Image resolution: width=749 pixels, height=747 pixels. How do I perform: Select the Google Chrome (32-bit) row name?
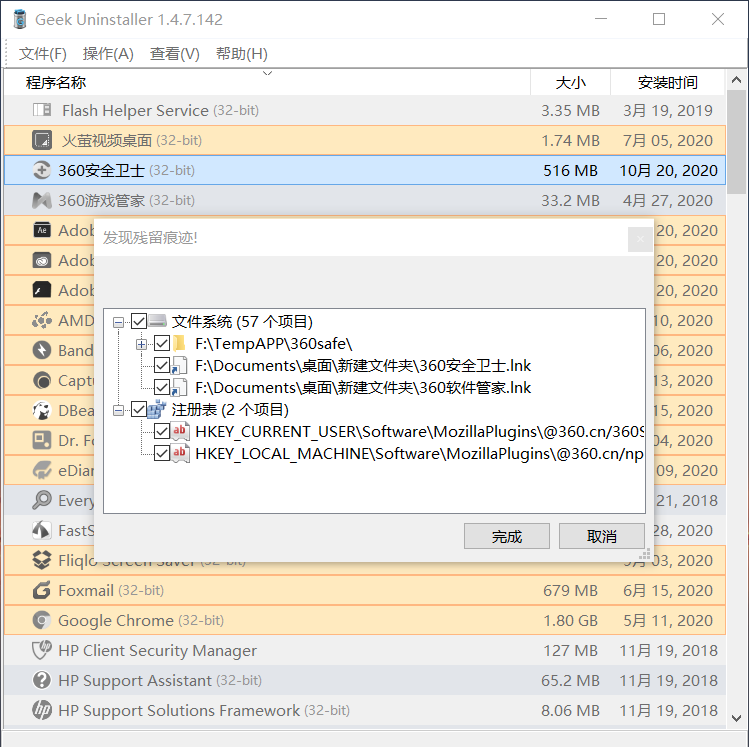click(141, 620)
